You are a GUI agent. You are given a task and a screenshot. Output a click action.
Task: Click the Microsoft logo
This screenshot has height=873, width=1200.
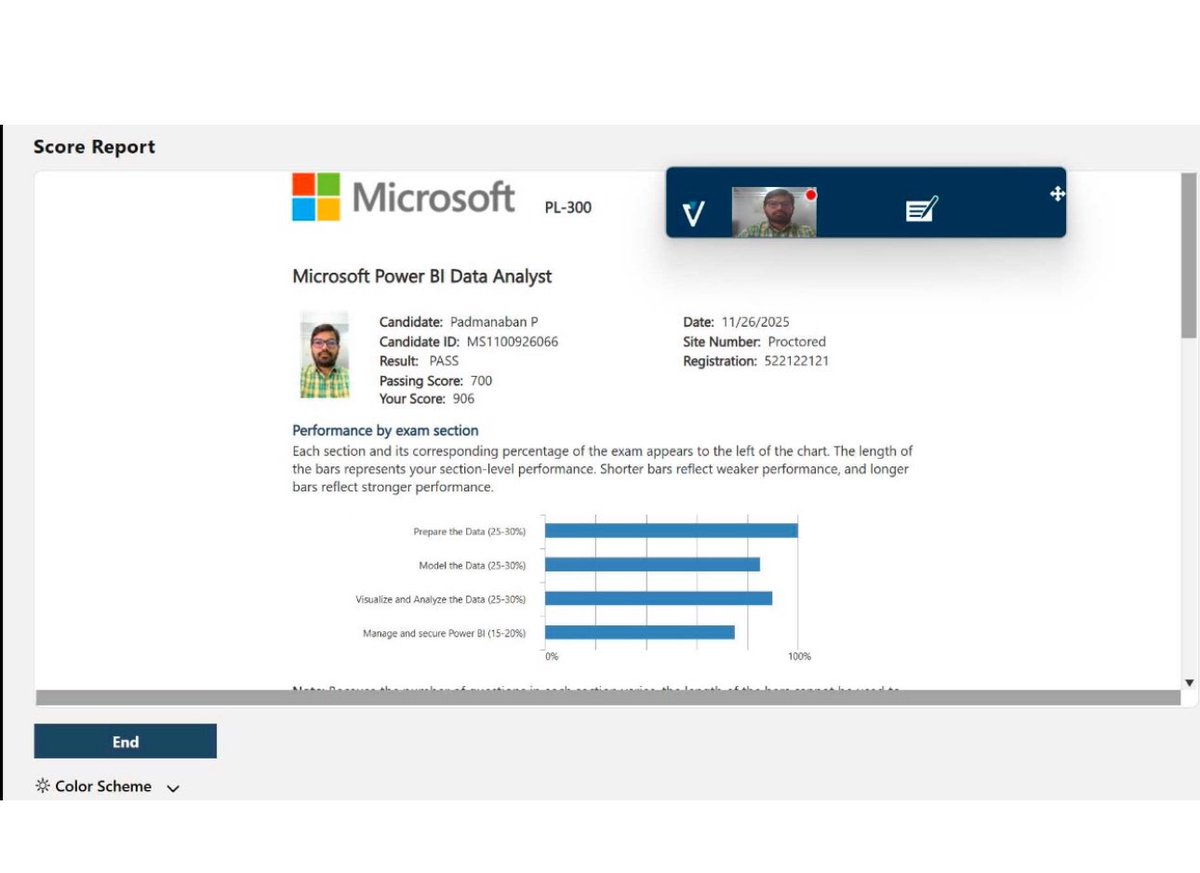tap(403, 197)
